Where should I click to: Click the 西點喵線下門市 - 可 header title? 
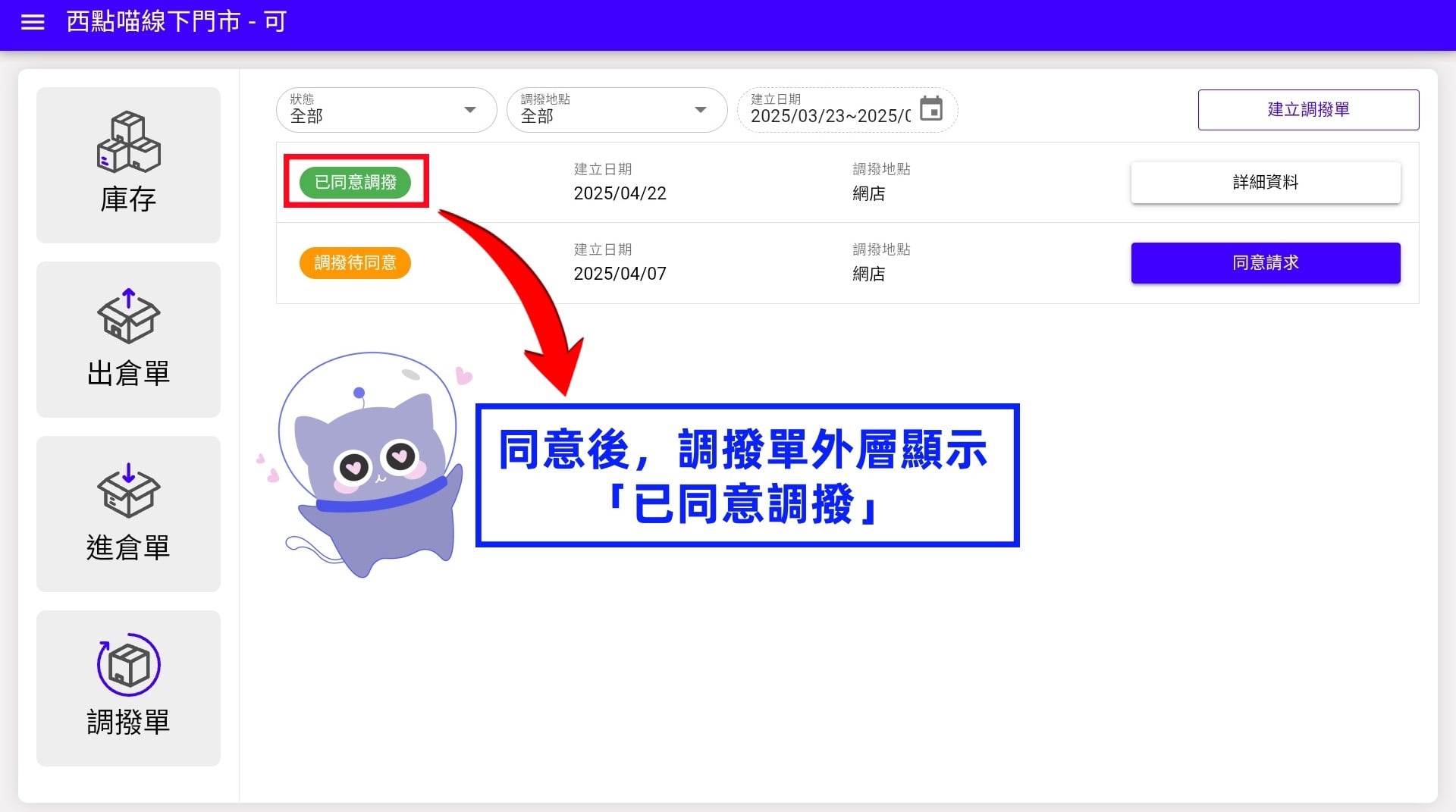[177, 22]
